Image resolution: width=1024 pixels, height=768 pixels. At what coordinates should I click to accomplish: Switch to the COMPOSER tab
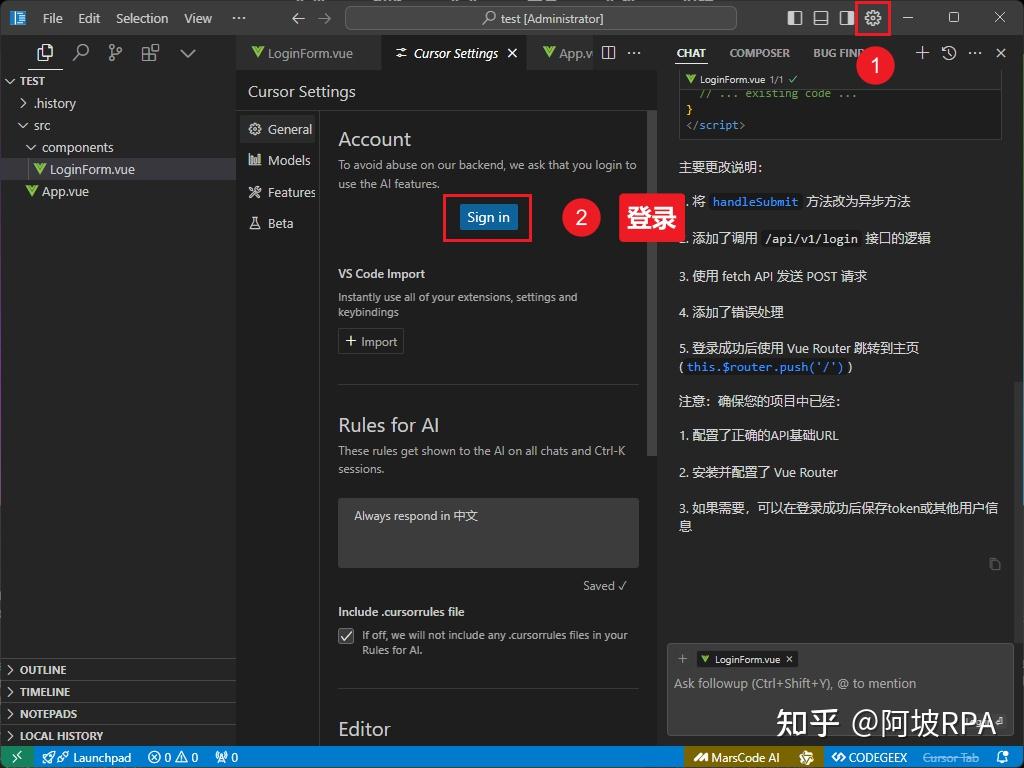(760, 53)
